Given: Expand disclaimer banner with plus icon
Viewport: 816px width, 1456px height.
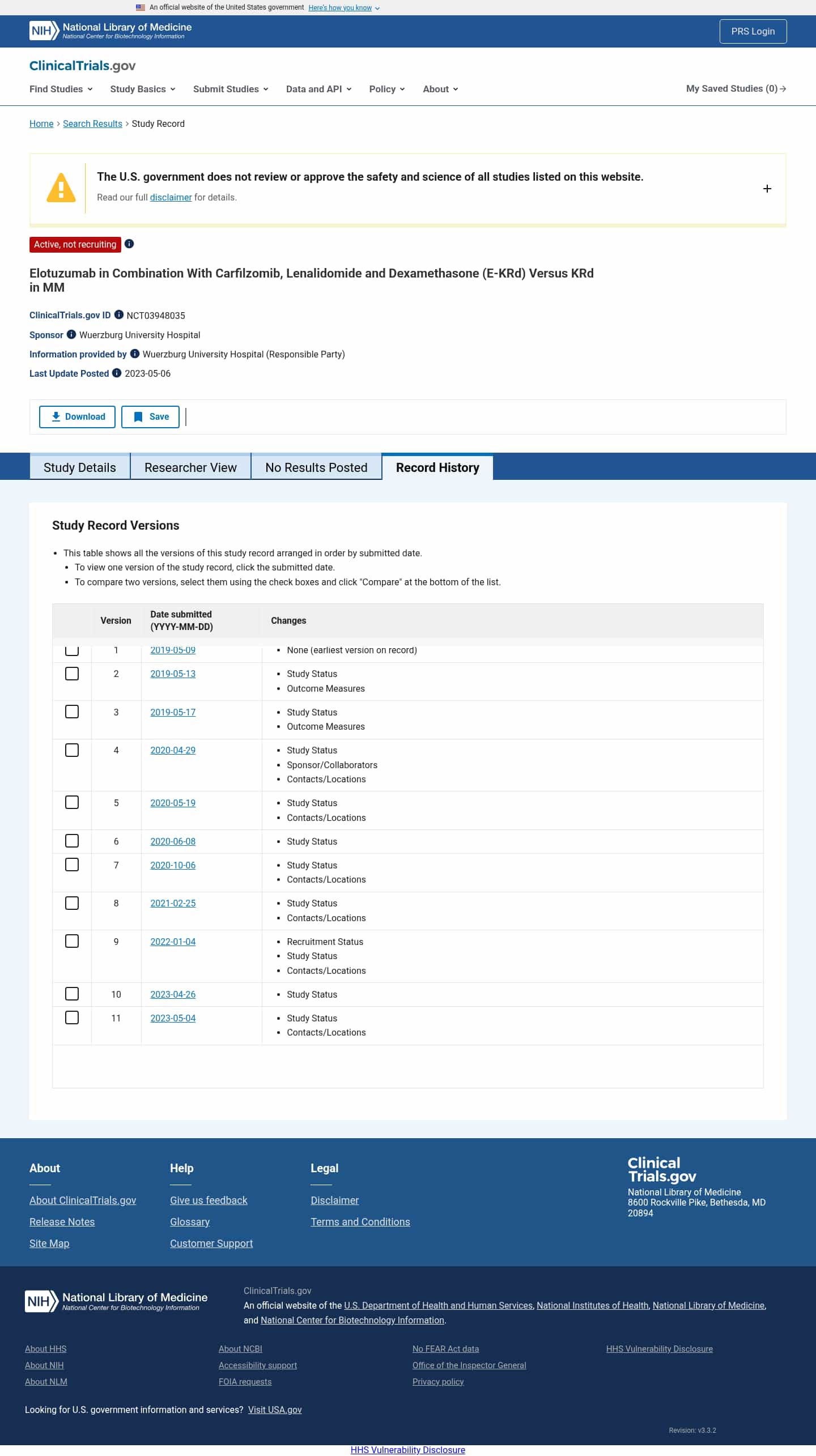Looking at the screenshot, I should coord(767,189).
